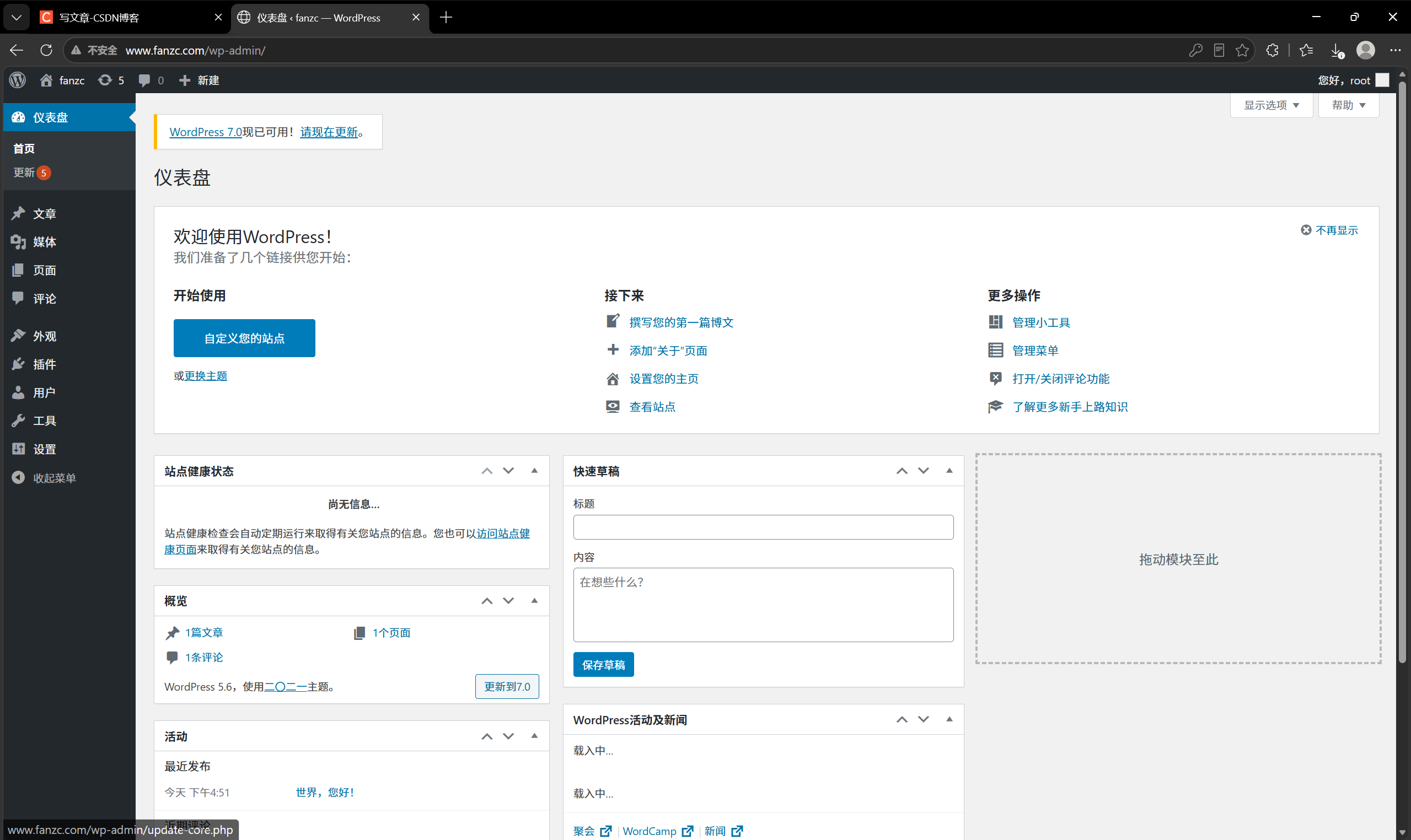Click 查看站点 link

pos(652,406)
